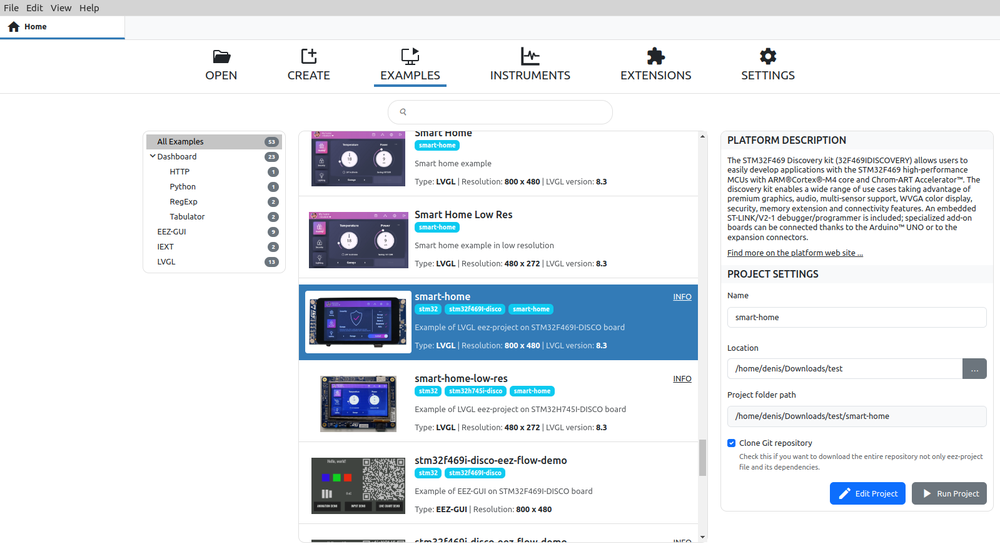Screen dimensions: 1000x549
Task: Click the CREATE new project icon
Action: click(x=309, y=56)
